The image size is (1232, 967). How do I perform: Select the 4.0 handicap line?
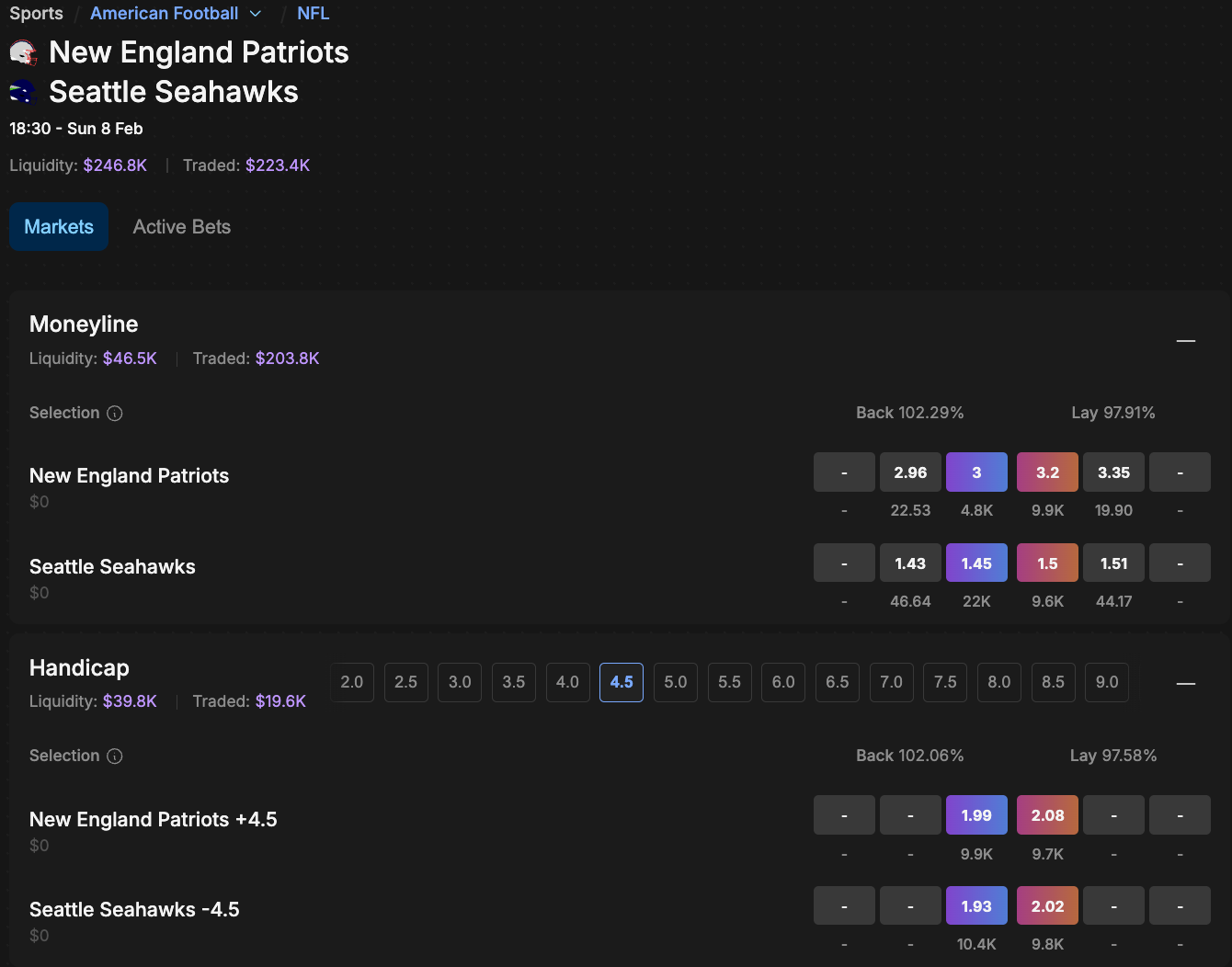(568, 682)
